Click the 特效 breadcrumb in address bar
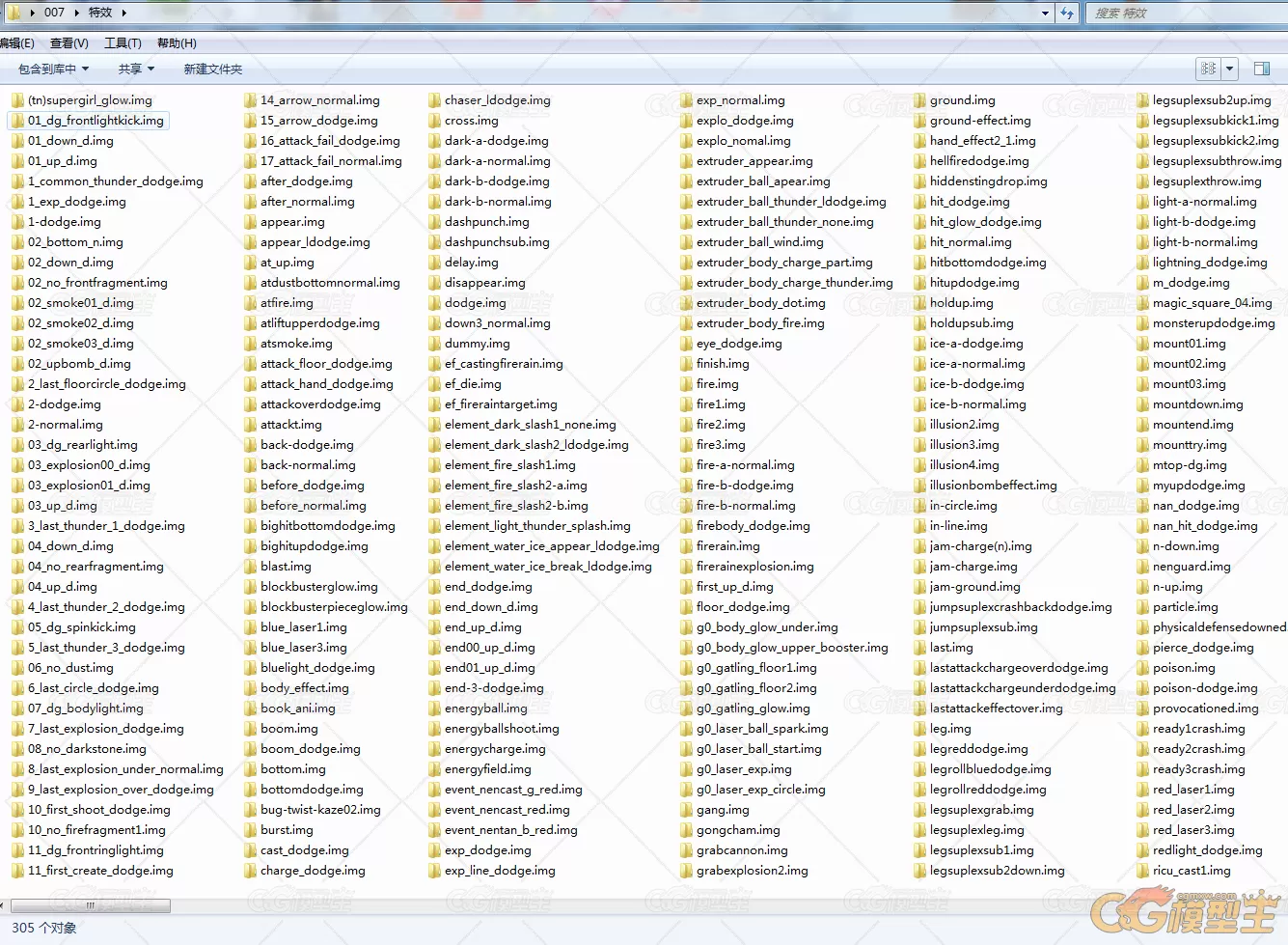1288x945 pixels. [100, 13]
